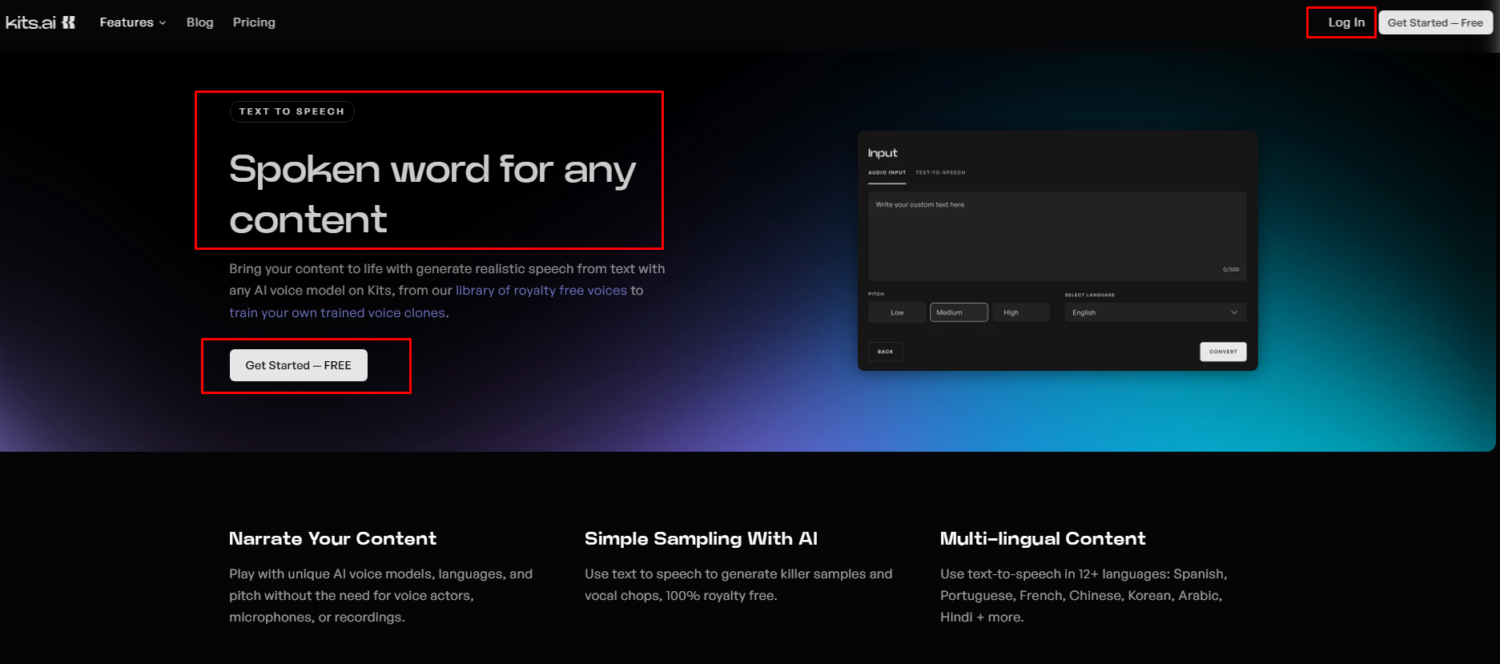Click the 'Write your custom text here' field

[1057, 236]
